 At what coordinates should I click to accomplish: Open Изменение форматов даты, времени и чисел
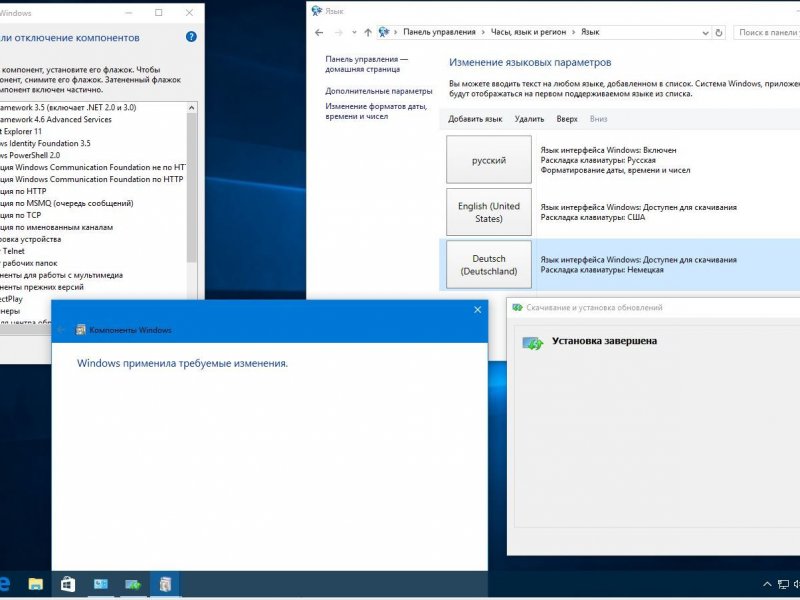click(x=376, y=111)
